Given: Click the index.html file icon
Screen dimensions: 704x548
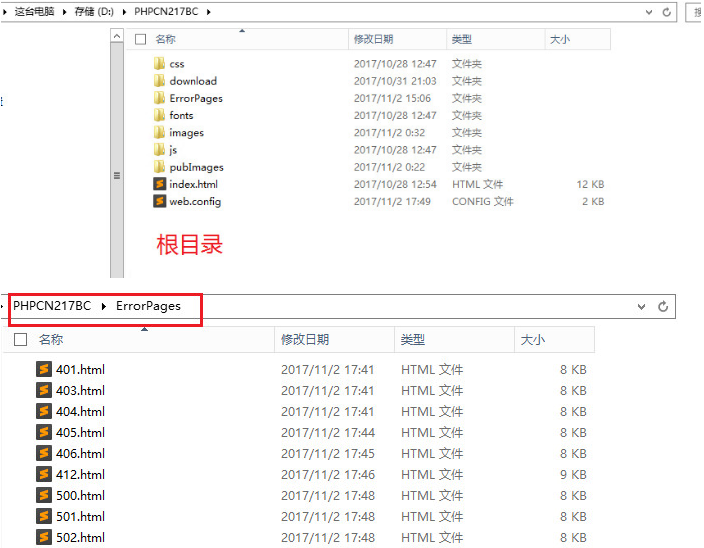Looking at the screenshot, I should pos(159,184).
